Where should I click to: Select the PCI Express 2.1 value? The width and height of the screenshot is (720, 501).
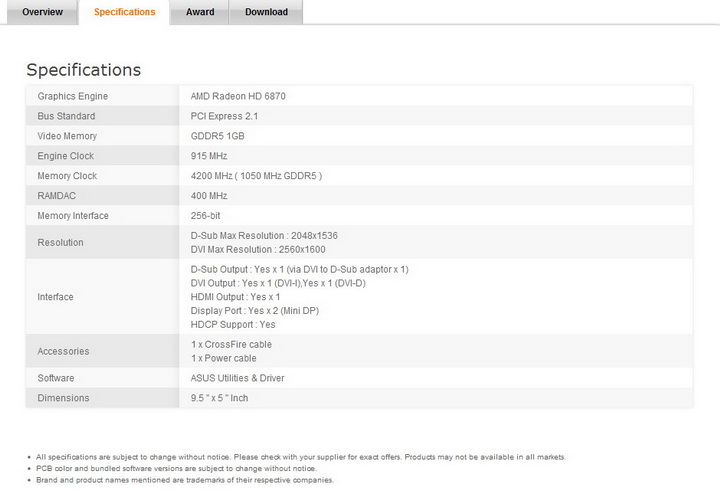[224, 116]
